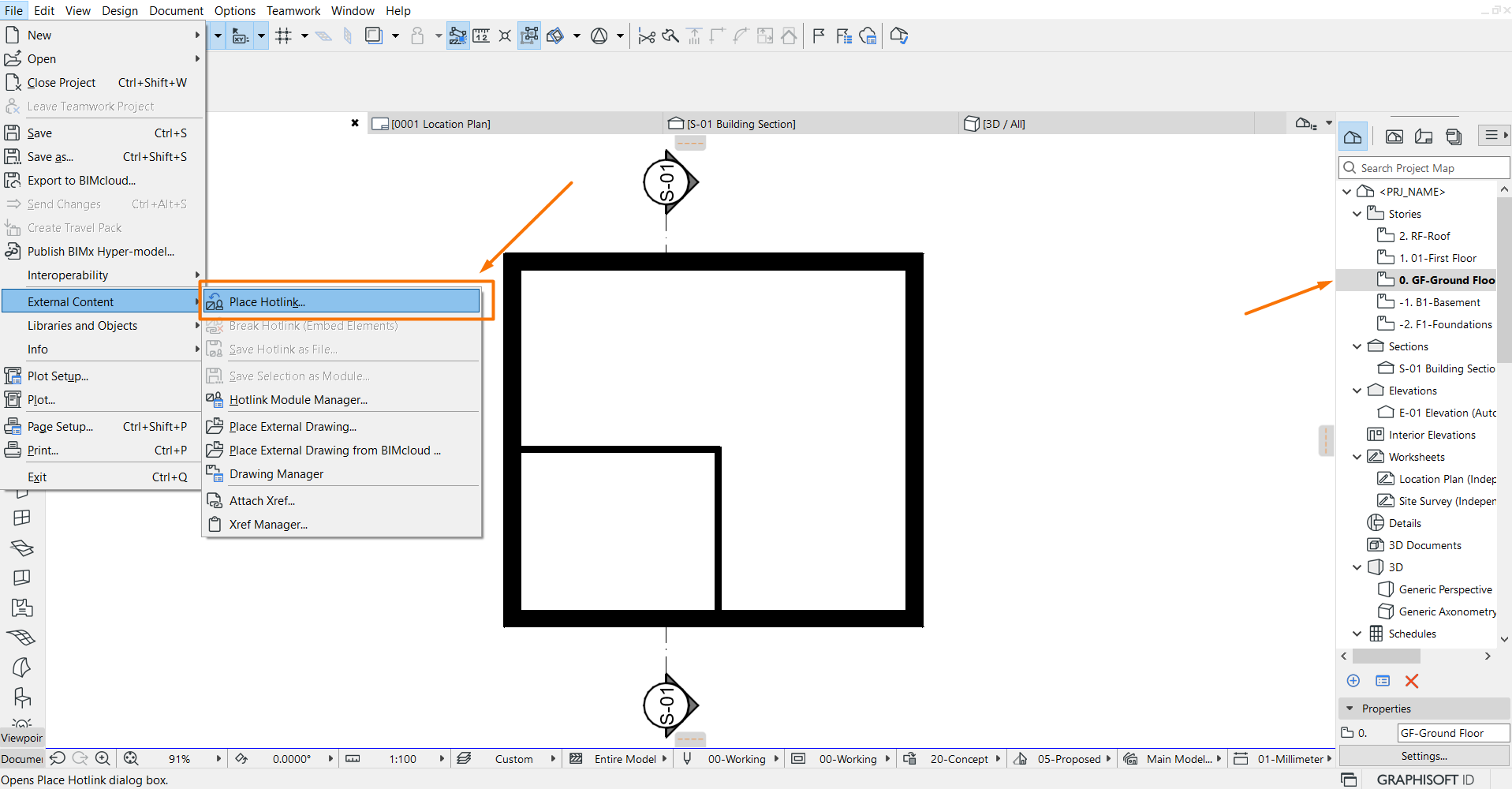Click the S-01 section marker at top
The width and height of the screenshot is (1512, 789).
[x=670, y=182]
